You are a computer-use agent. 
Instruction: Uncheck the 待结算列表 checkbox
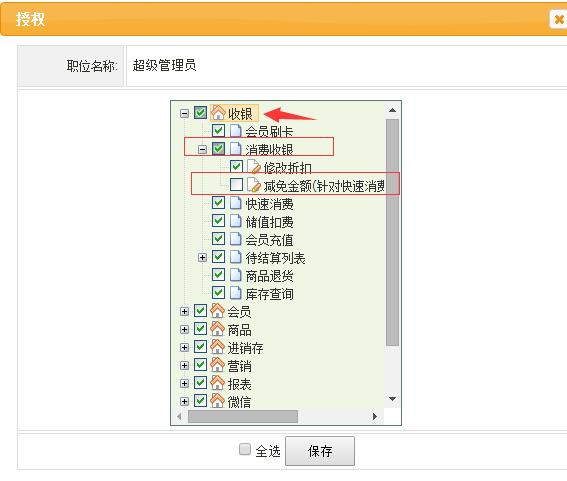(x=218, y=257)
